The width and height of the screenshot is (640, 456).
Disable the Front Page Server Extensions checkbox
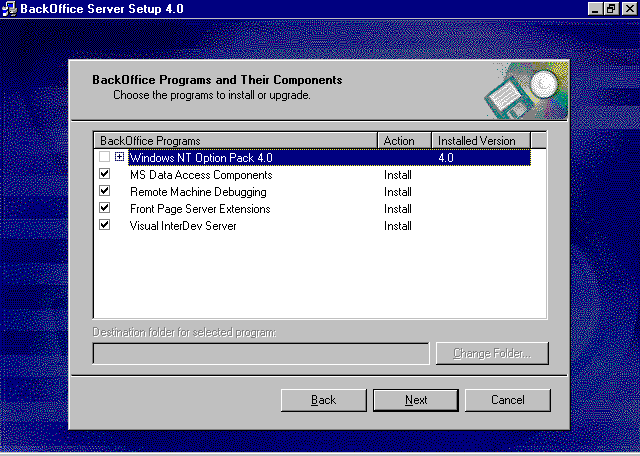pyautogui.click(x=105, y=209)
